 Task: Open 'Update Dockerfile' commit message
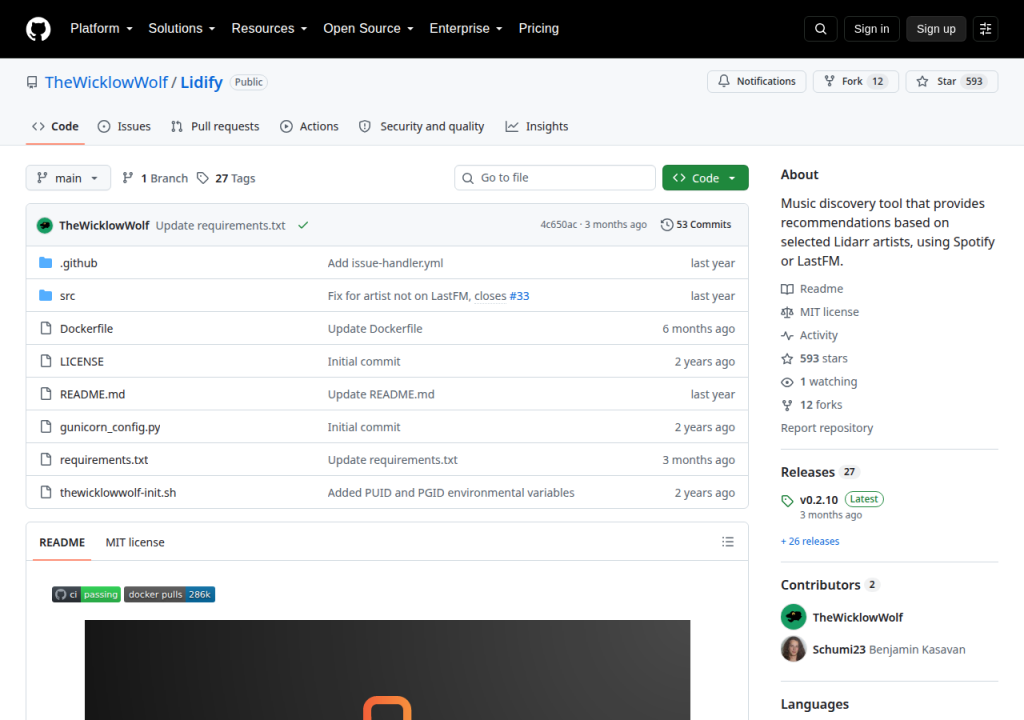click(x=375, y=329)
